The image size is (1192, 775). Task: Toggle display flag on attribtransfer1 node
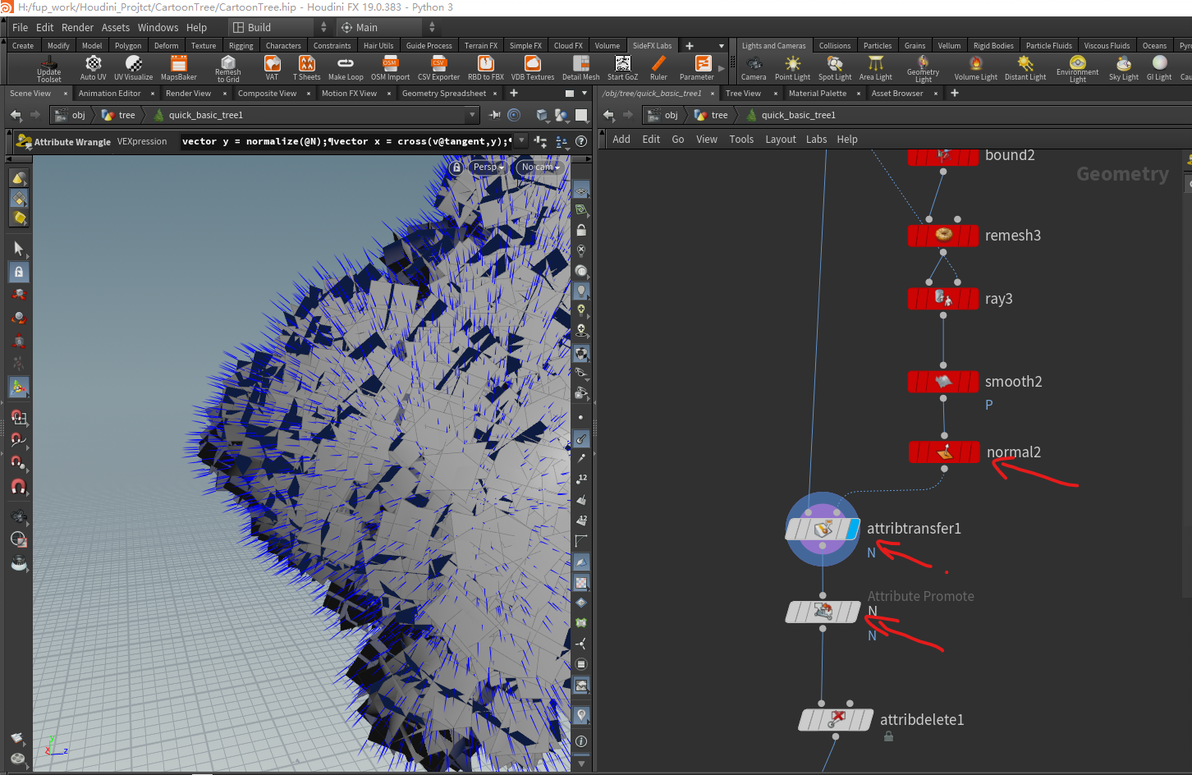[x=852, y=529]
